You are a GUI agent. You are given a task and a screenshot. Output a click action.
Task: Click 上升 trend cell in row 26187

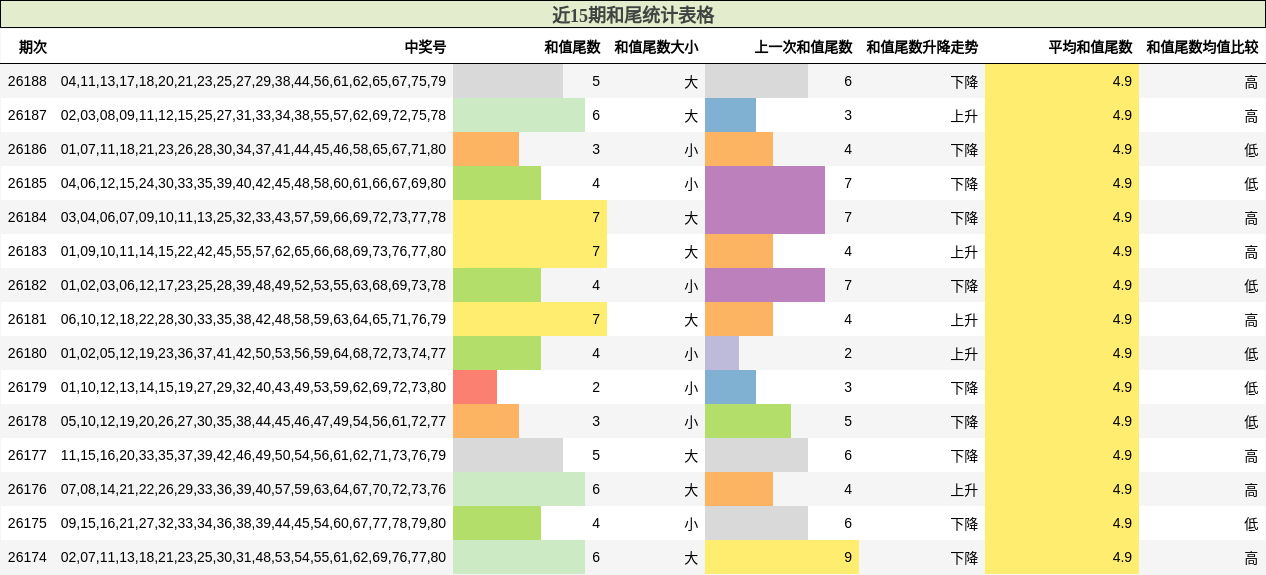click(965, 116)
